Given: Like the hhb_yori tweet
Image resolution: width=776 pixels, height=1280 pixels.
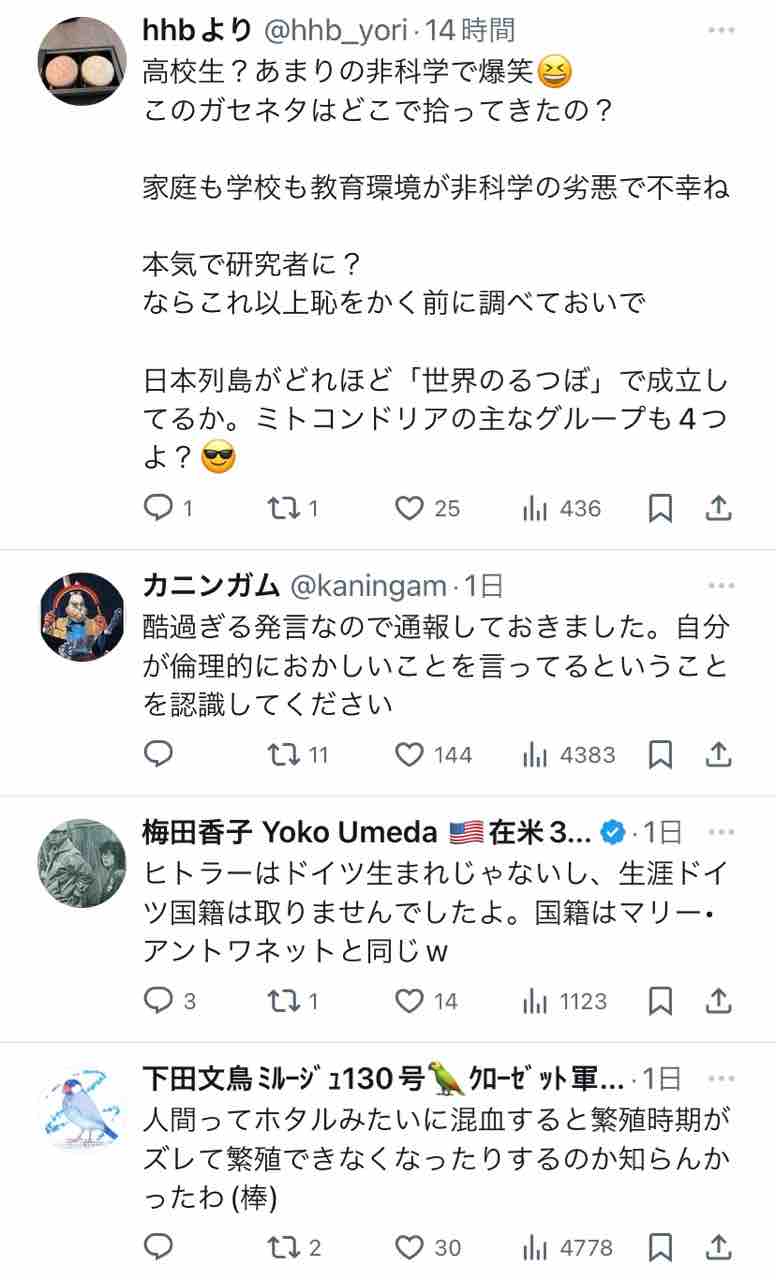Looking at the screenshot, I should (409, 509).
